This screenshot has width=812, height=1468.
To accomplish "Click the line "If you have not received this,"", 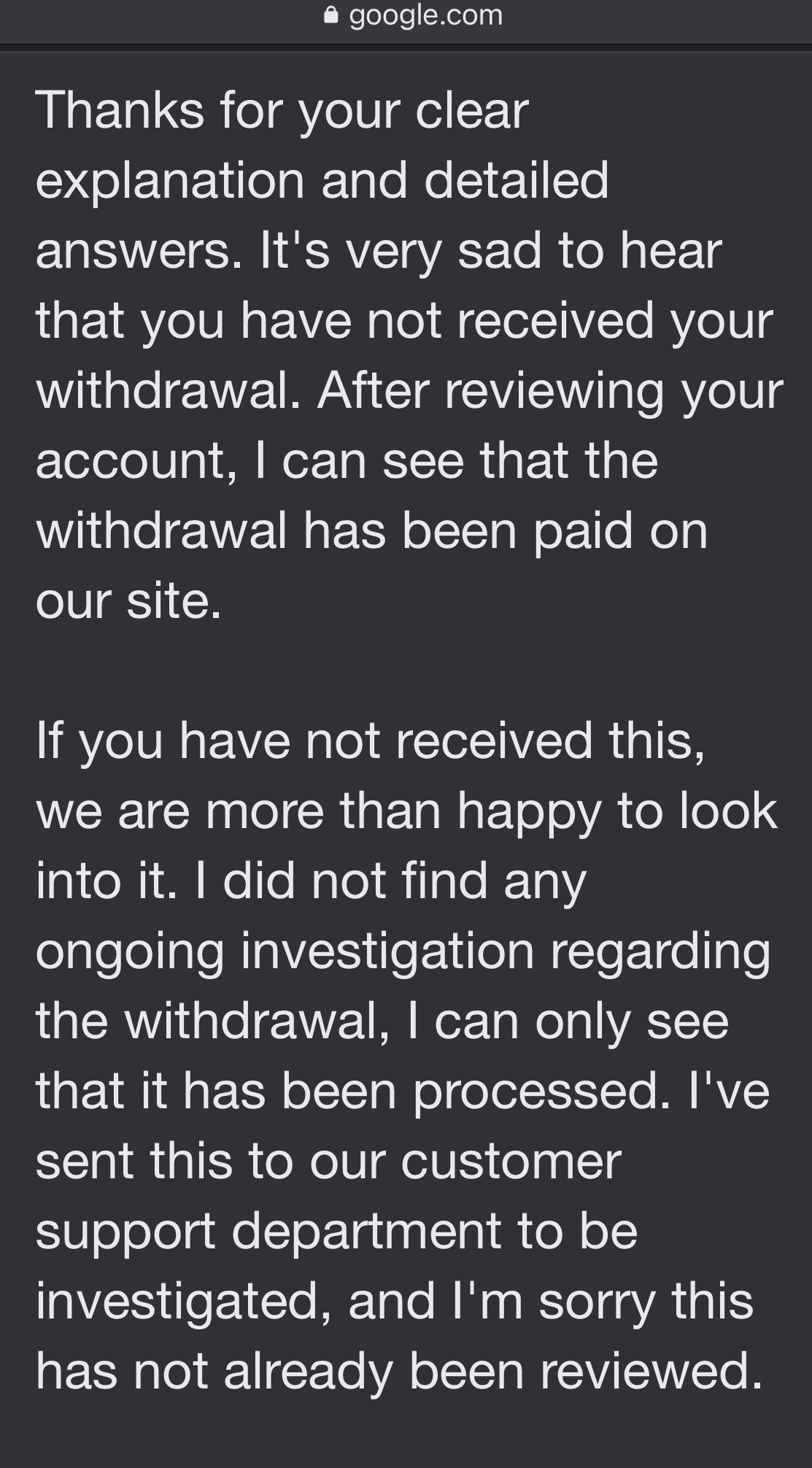I will click(370, 741).
